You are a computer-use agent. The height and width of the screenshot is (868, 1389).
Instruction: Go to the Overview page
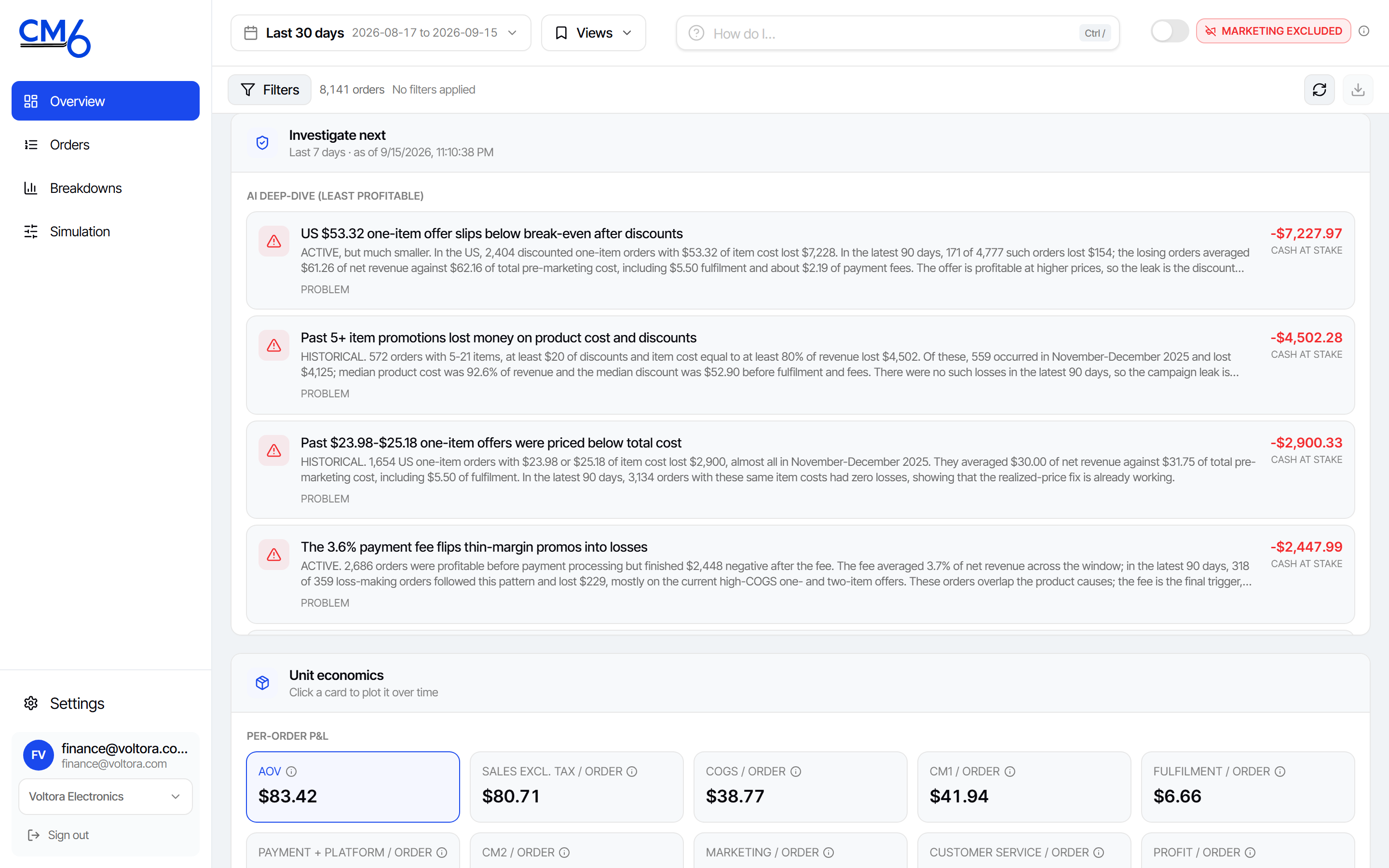point(106,101)
